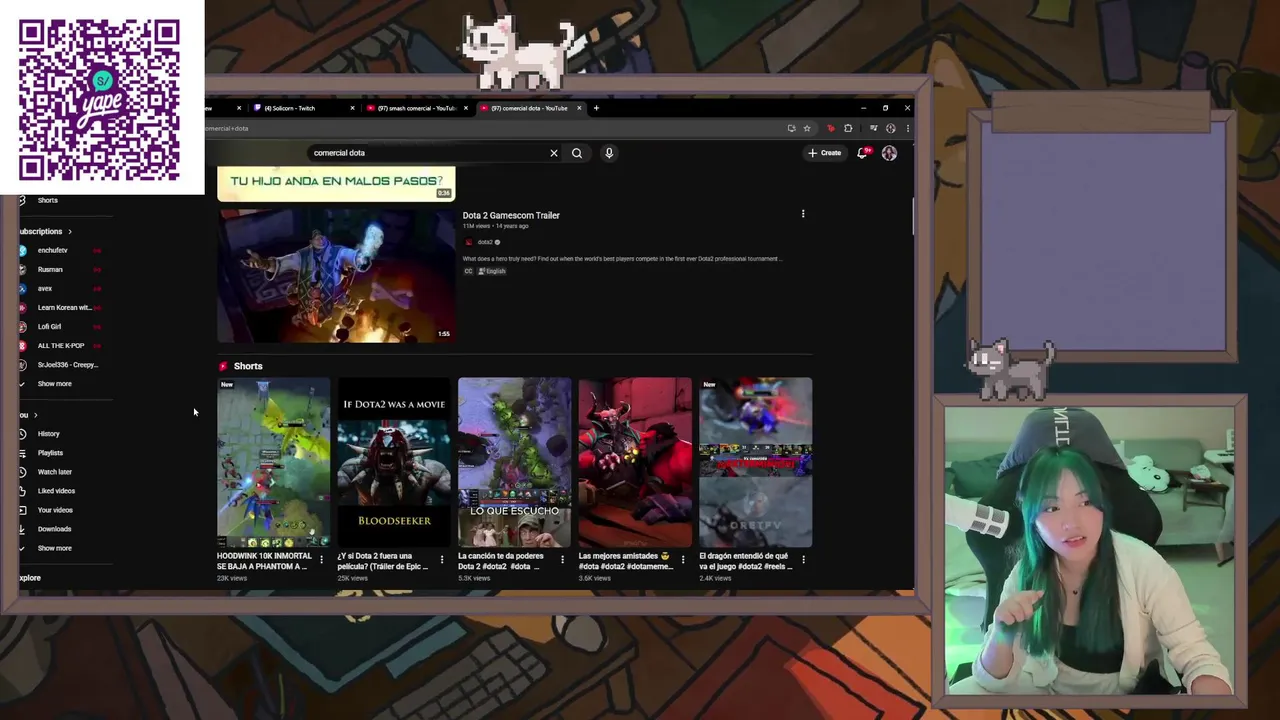The width and height of the screenshot is (1280, 720).
Task: Expand the Subscriptions section header
Action: 45,231
